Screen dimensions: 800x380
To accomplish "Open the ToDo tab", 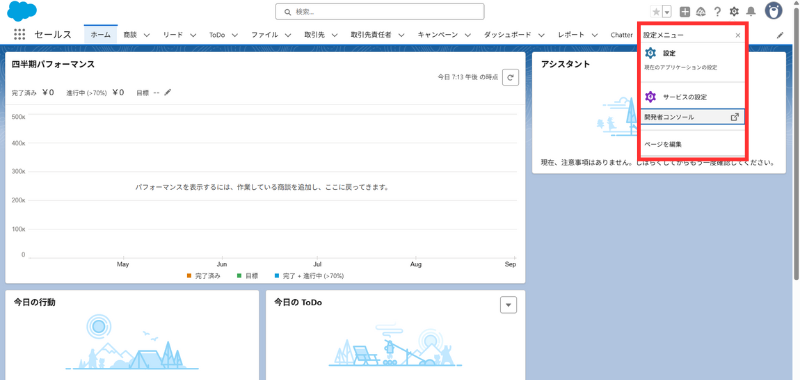I will pos(217,35).
